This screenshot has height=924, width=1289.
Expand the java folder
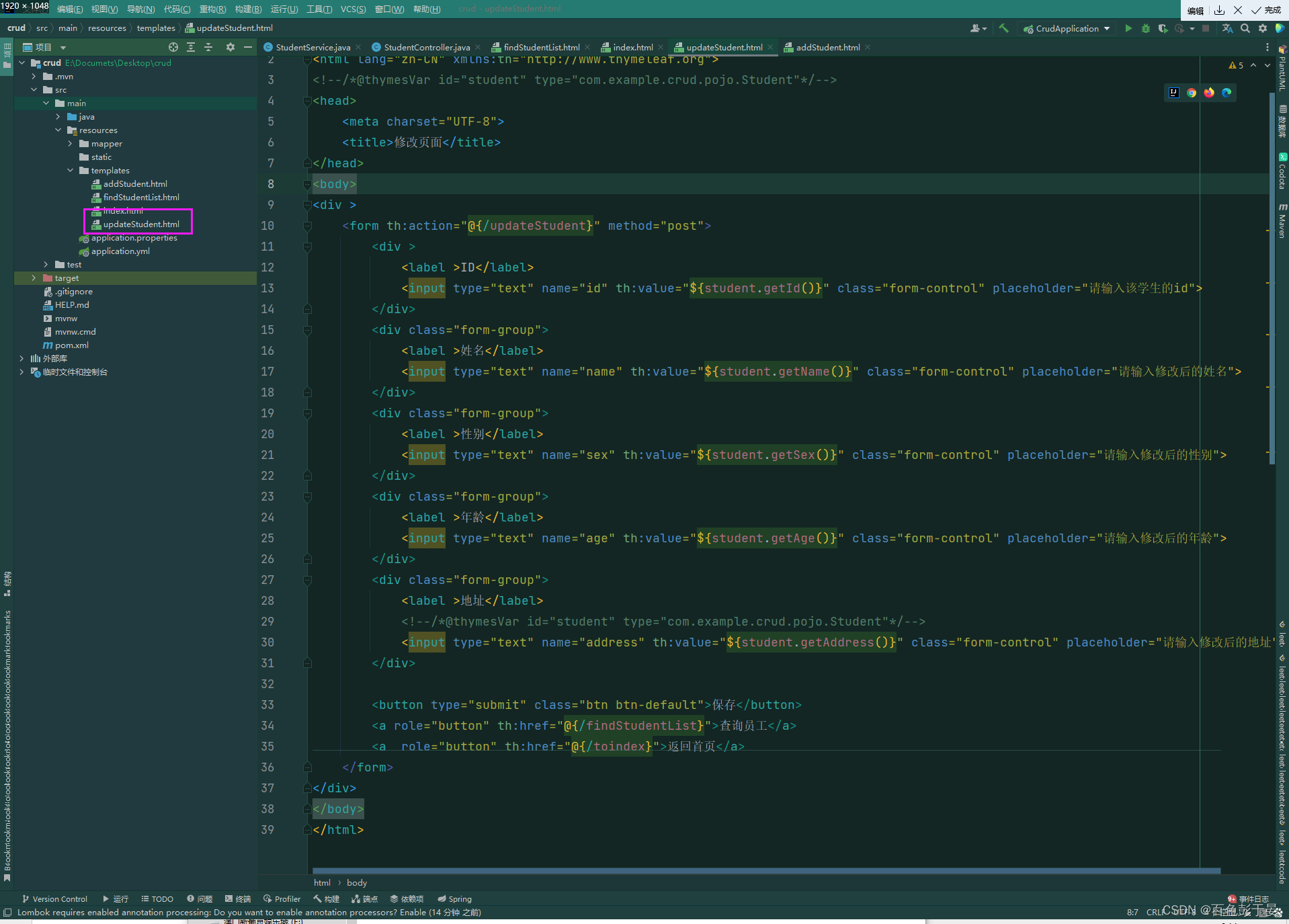pos(58,116)
